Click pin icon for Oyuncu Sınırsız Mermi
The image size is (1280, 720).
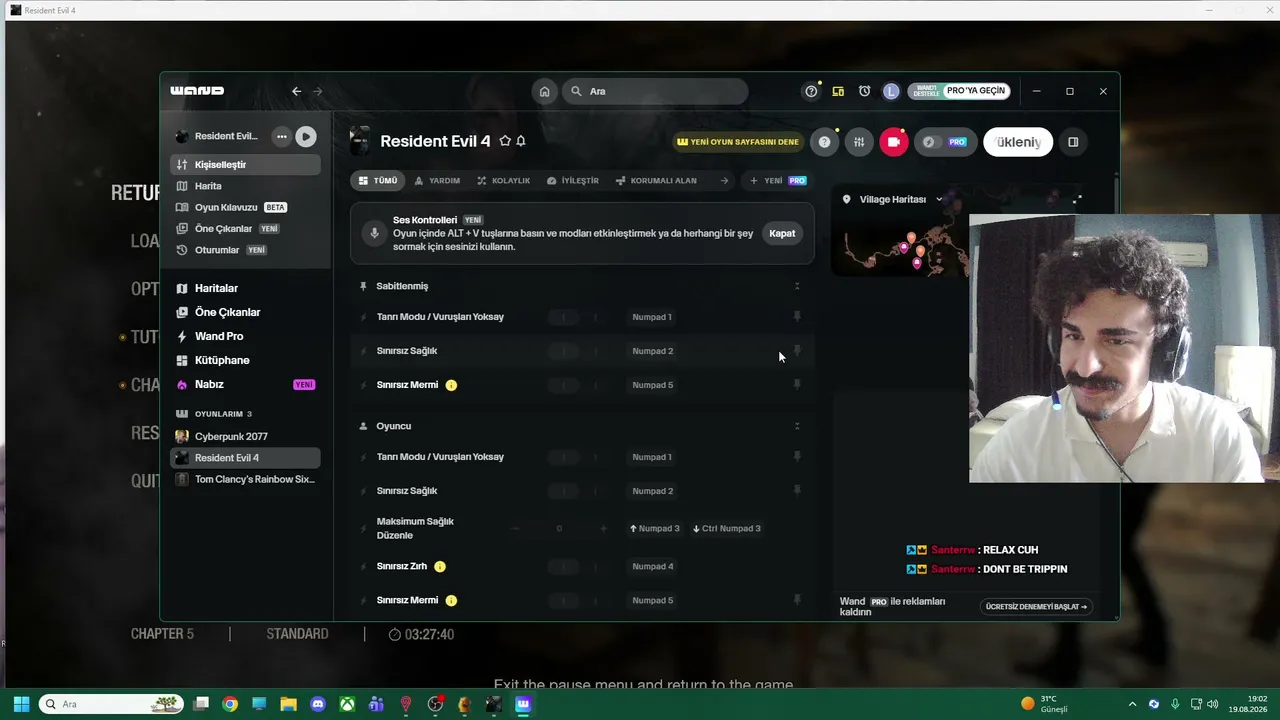click(797, 600)
